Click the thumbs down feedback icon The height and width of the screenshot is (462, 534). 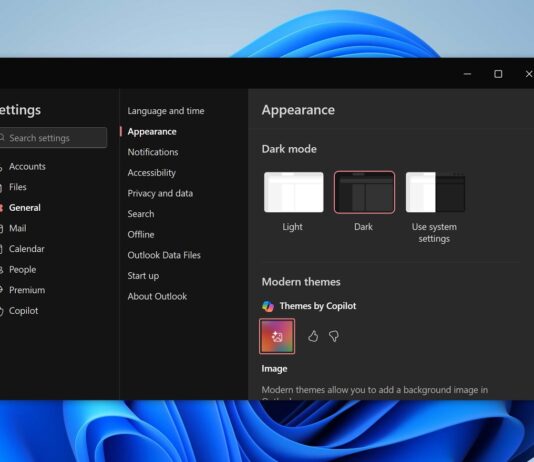pos(334,336)
